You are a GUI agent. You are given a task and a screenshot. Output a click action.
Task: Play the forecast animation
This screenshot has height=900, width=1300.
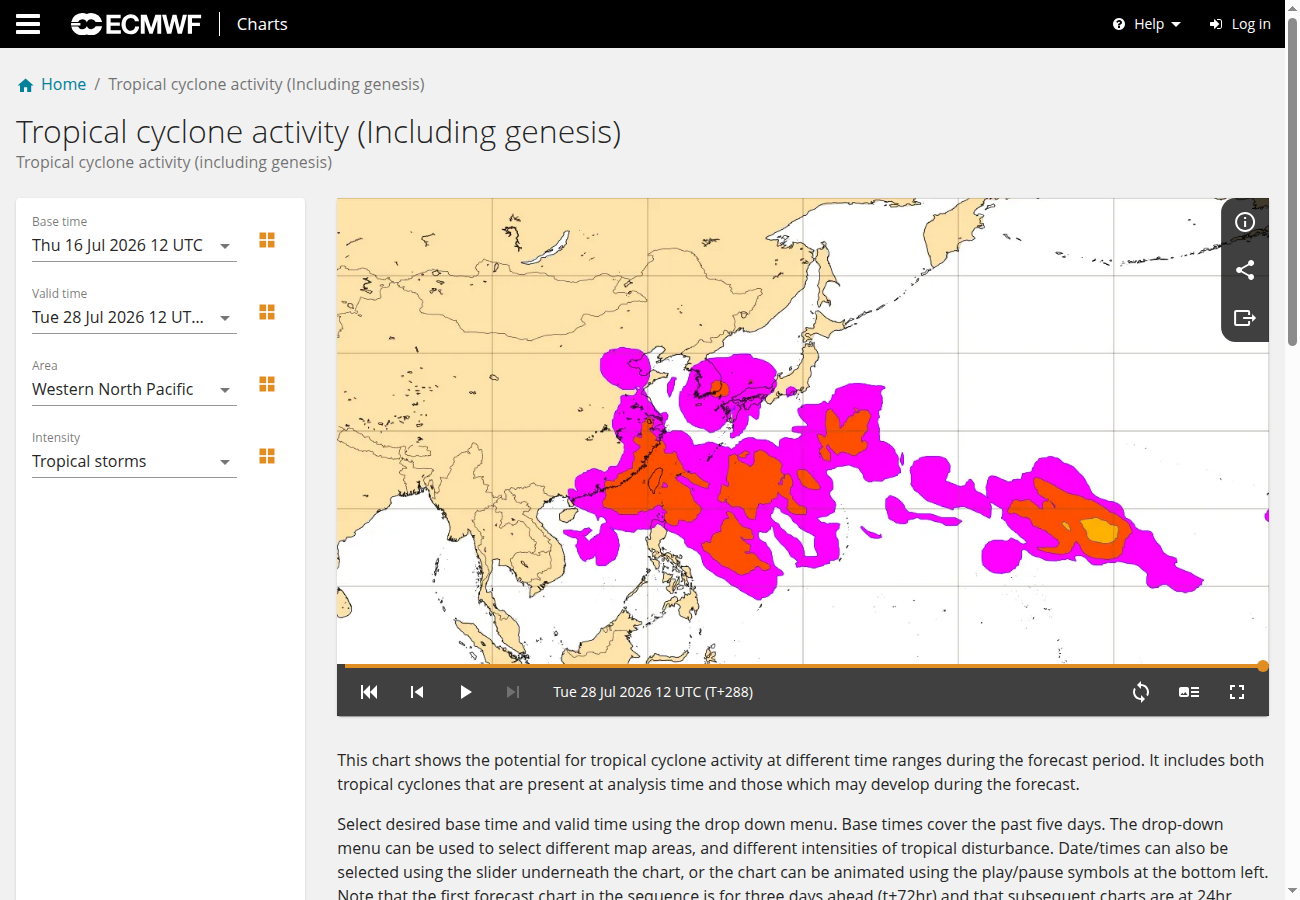(x=465, y=692)
